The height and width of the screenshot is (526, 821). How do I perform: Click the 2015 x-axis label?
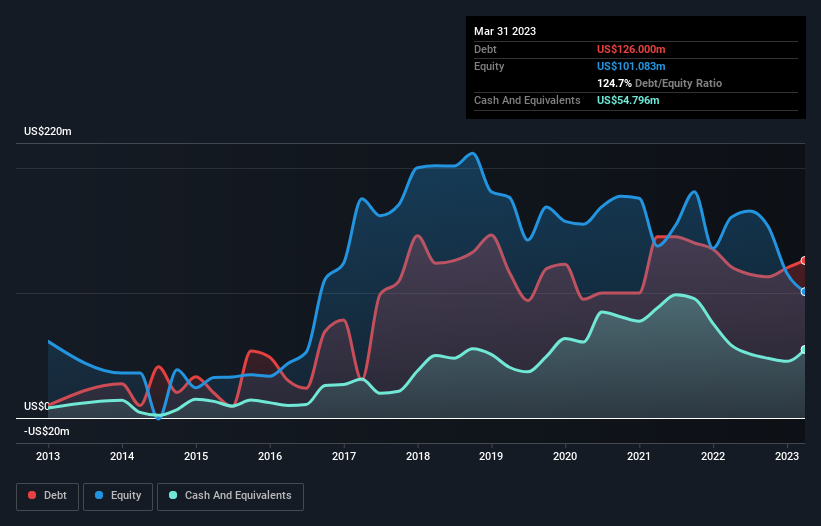(196, 456)
